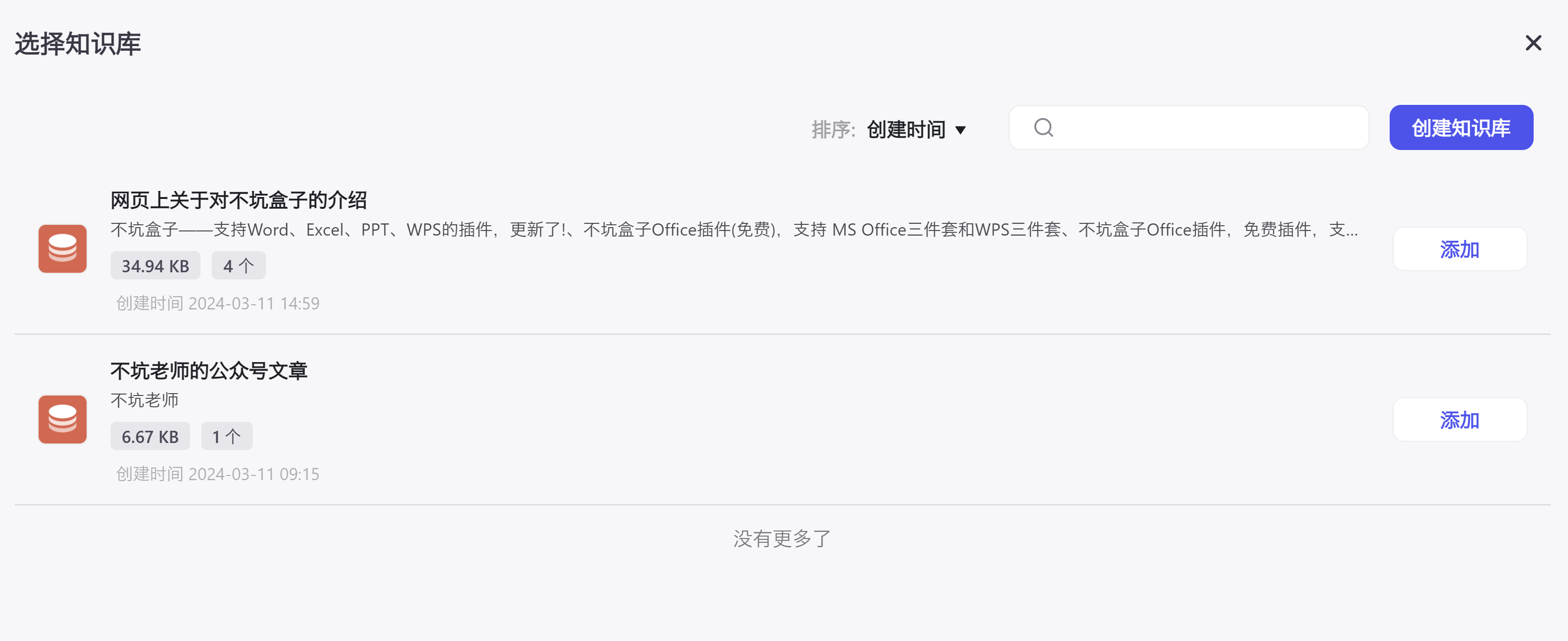Click database icon of 不坑老师的公众号文章

[63, 419]
